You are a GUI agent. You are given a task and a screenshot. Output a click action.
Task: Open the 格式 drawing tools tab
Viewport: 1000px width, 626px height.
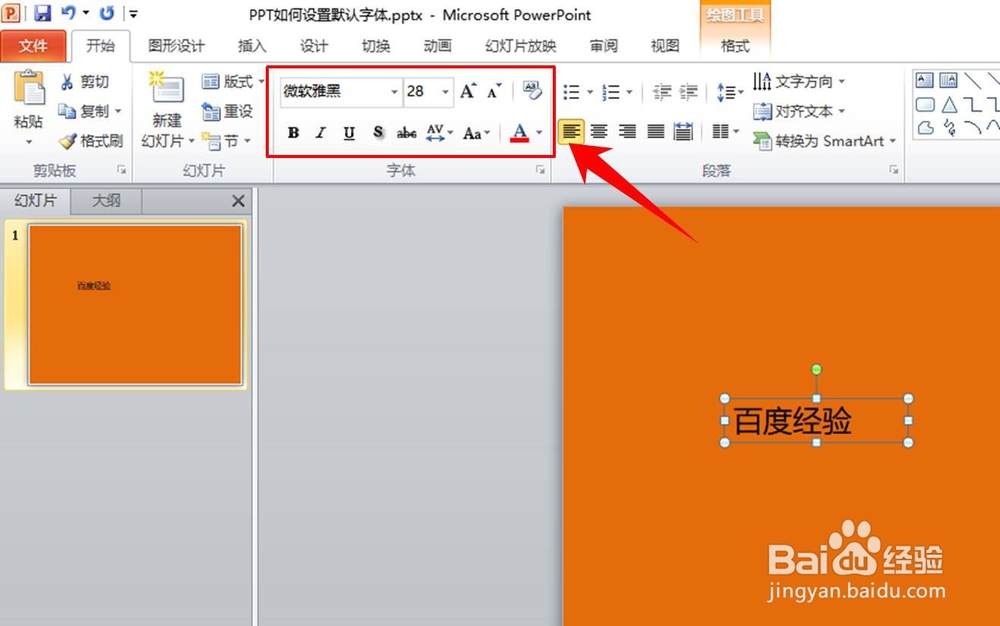click(x=735, y=46)
